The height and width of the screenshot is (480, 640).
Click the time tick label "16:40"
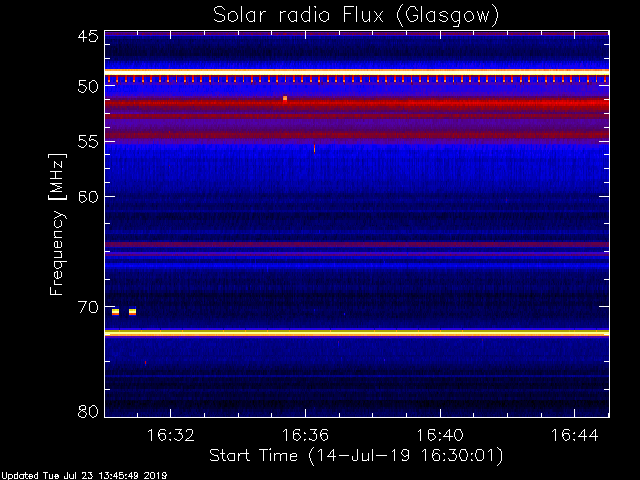tap(440, 436)
